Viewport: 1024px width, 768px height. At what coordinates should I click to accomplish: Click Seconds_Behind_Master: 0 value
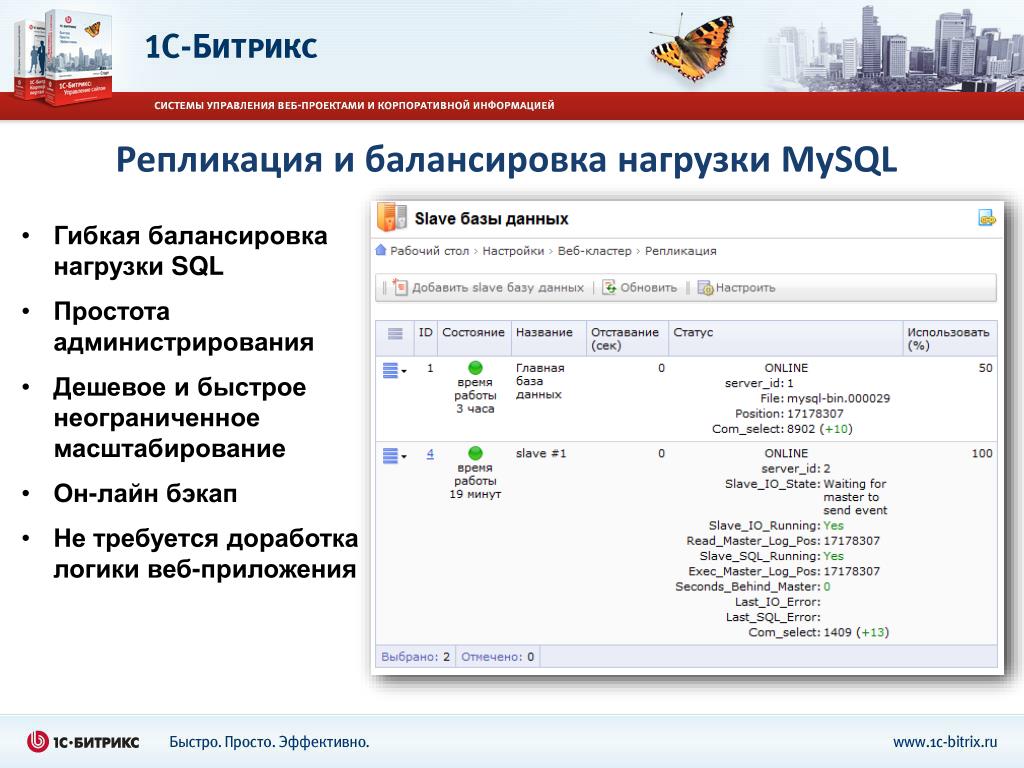pyautogui.click(x=827, y=586)
